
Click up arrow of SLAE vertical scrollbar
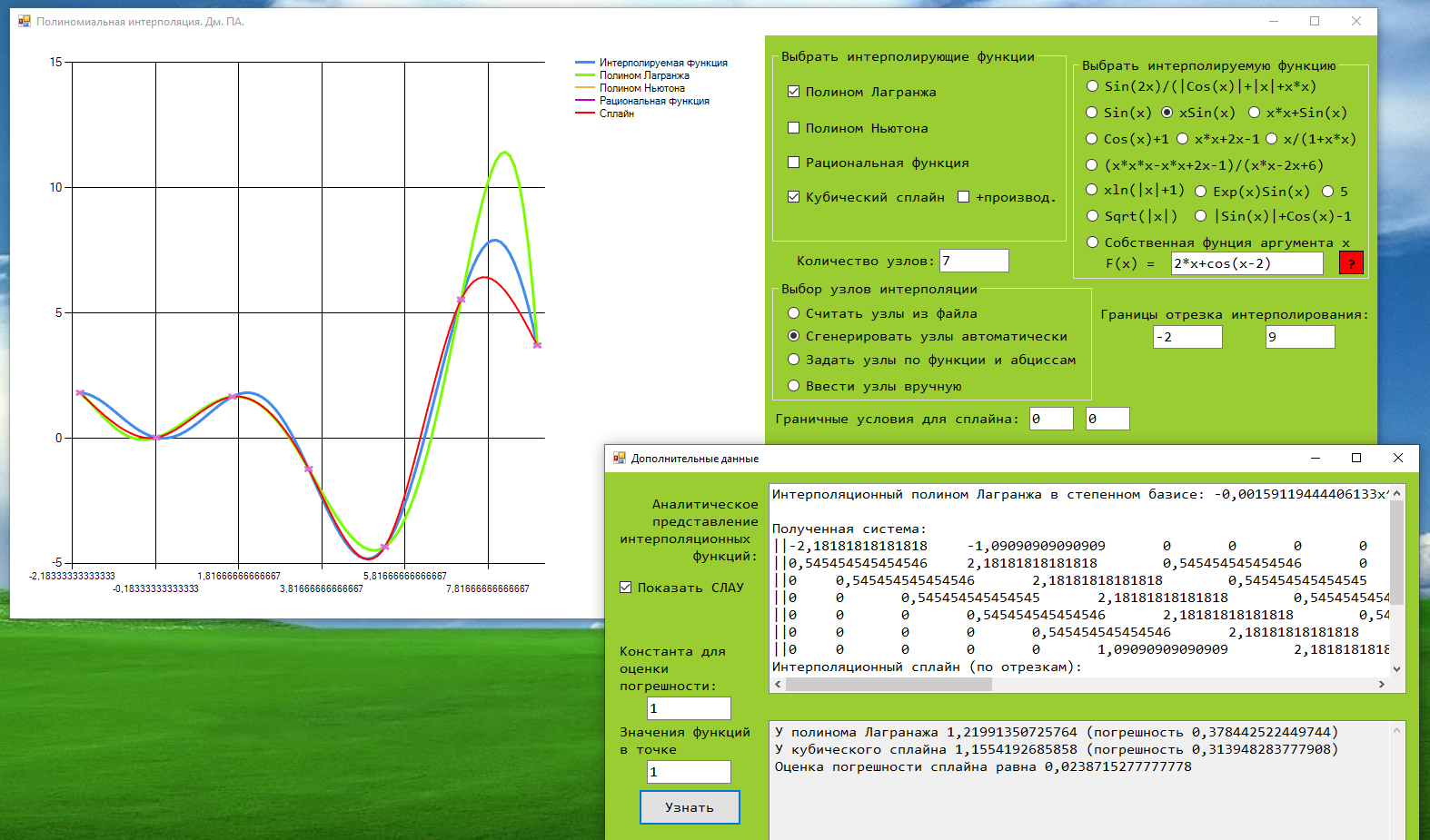(1397, 492)
